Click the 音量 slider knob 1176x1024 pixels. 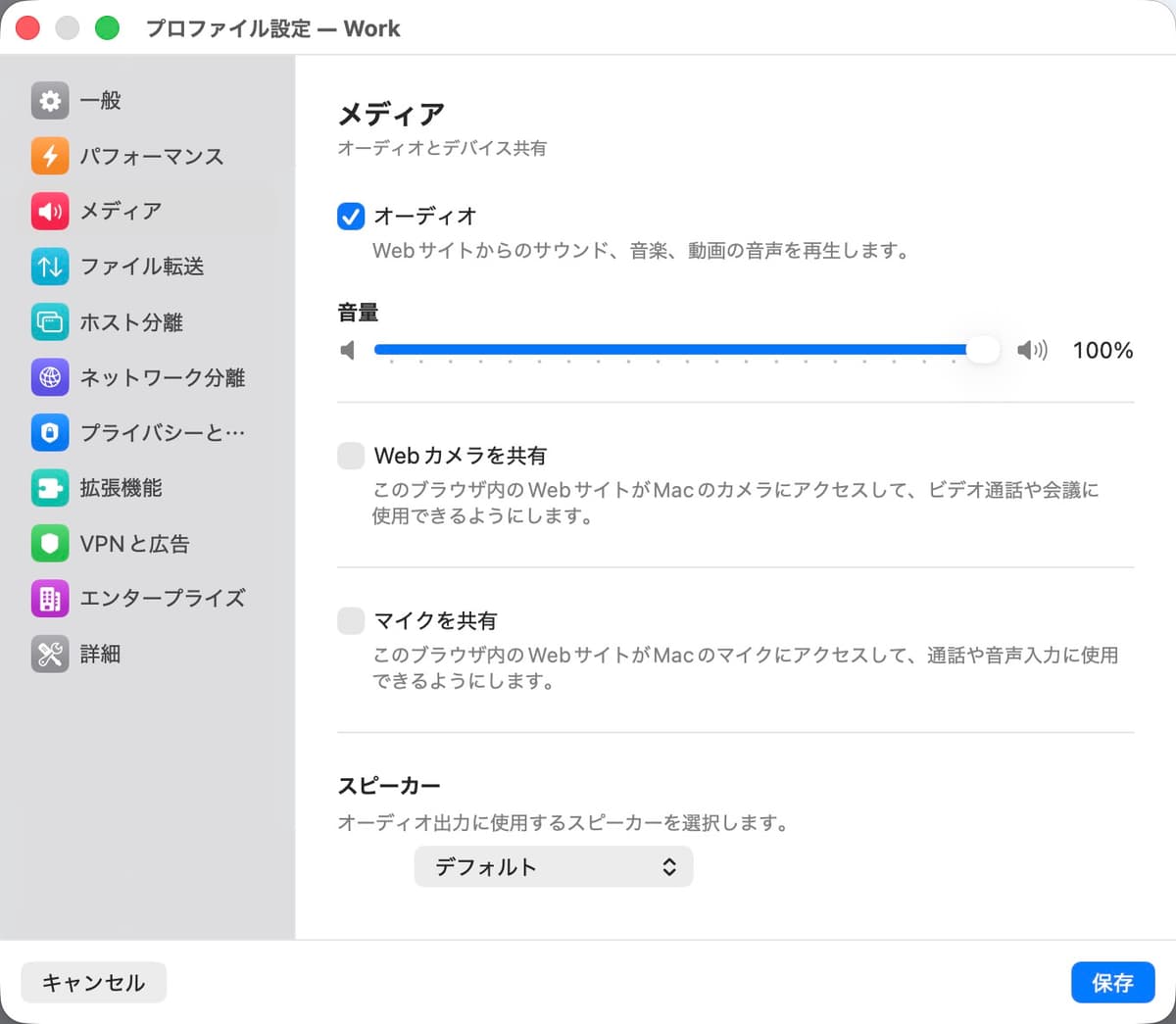(x=982, y=350)
